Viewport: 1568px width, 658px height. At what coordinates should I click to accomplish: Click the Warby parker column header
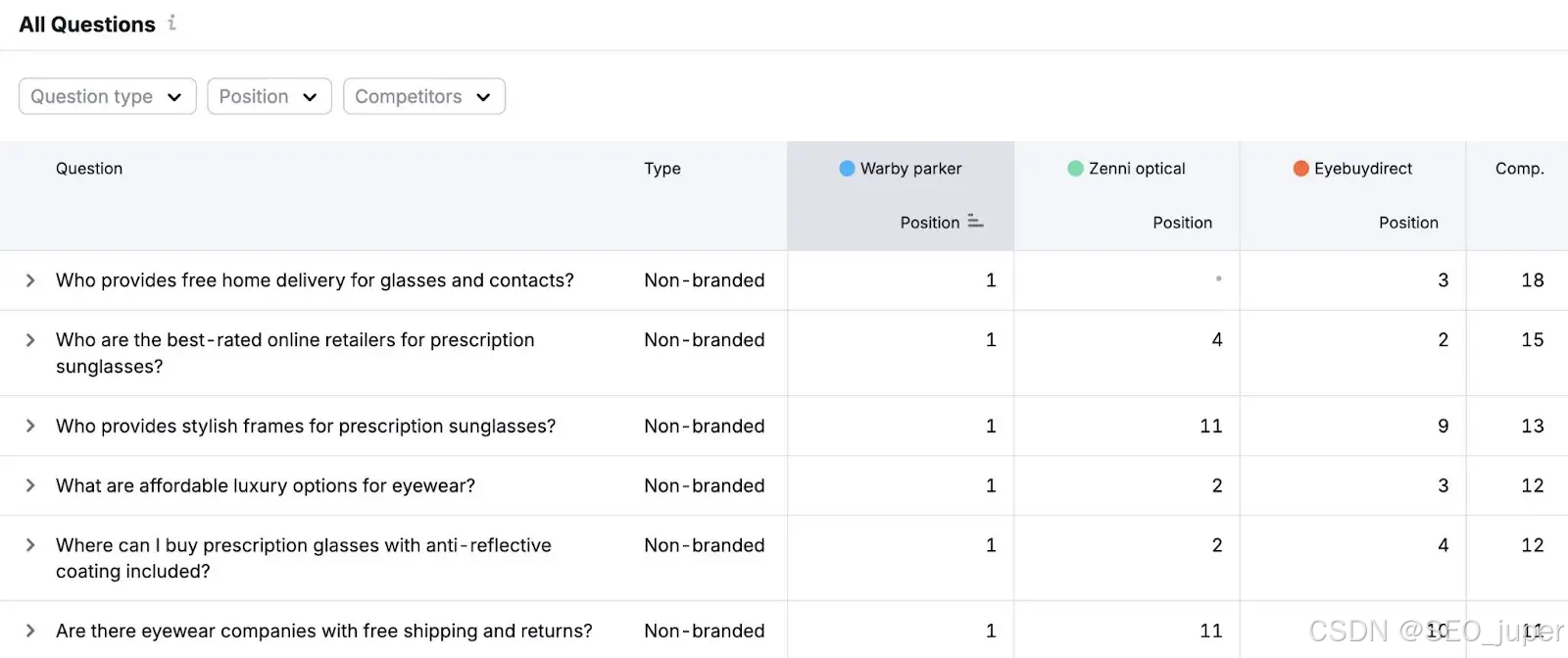pyautogui.click(x=910, y=169)
